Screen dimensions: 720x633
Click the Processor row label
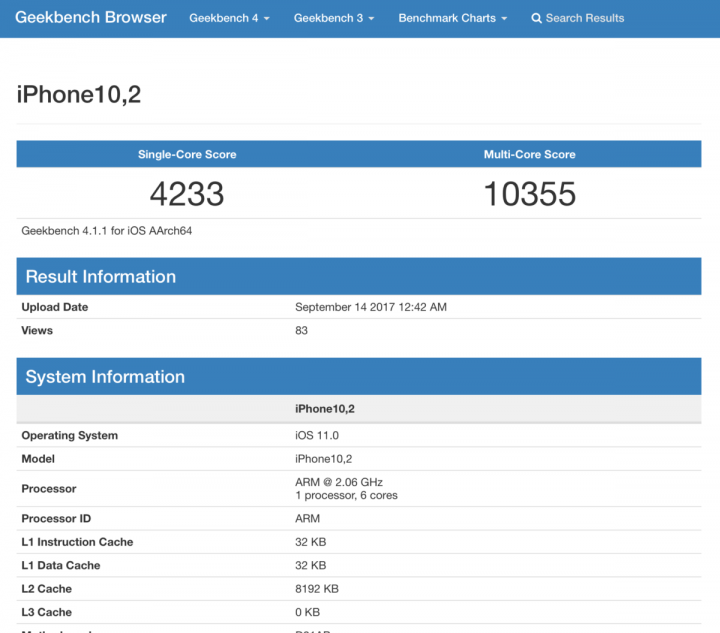(49, 488)
